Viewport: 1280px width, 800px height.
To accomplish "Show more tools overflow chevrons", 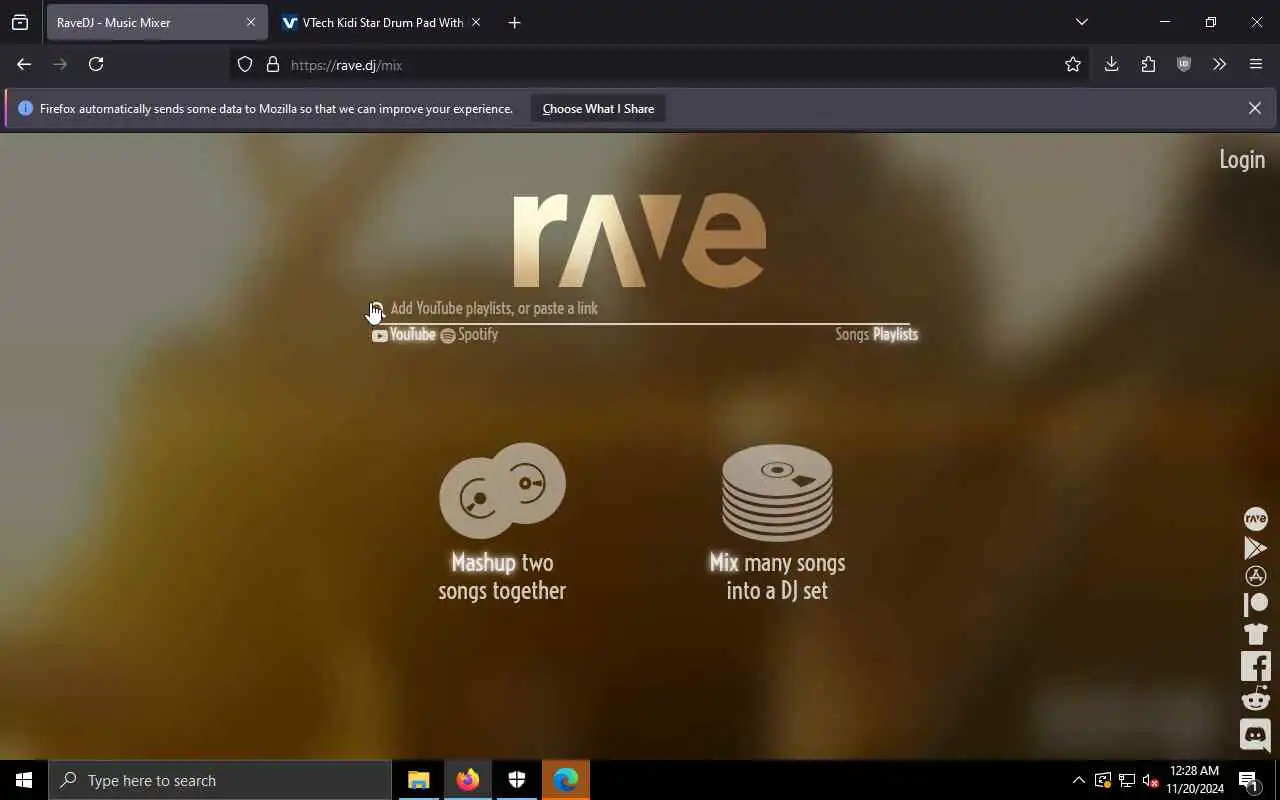I will tap(1219, 64).
